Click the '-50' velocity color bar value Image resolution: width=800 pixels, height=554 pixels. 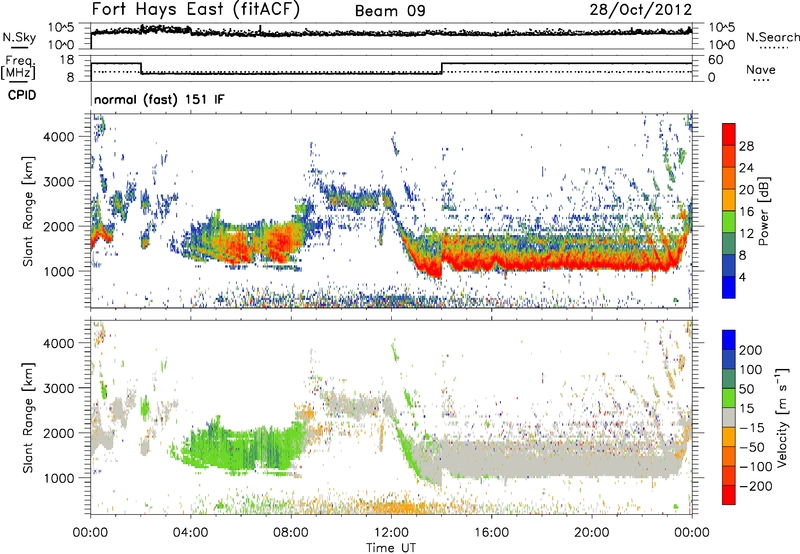(x=752, y=447)
